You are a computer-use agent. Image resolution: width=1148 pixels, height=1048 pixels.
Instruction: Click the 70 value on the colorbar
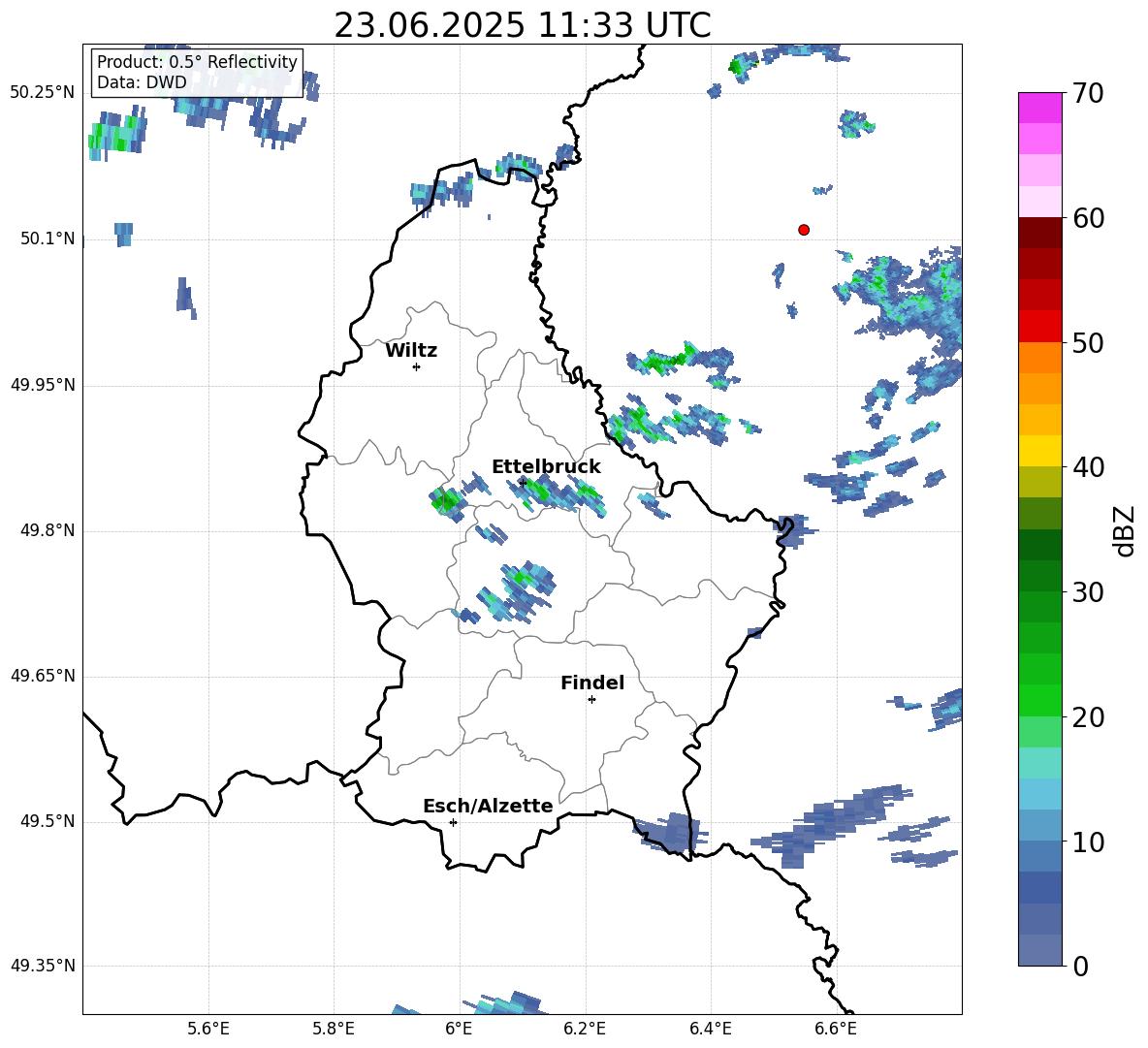[1088, 94]
